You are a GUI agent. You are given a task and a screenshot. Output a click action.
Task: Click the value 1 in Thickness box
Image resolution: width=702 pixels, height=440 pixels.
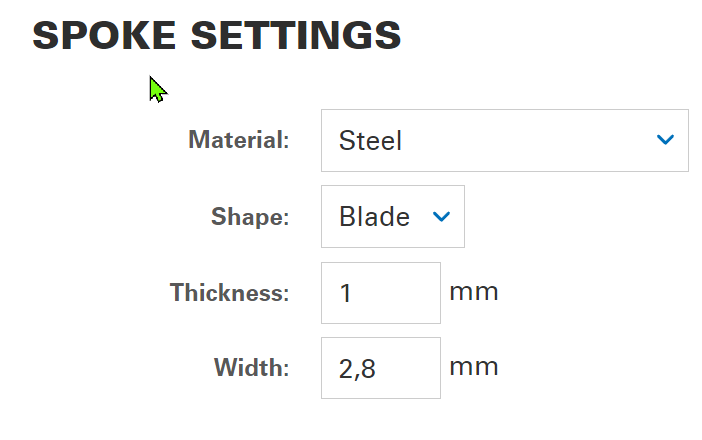(346, 294)
